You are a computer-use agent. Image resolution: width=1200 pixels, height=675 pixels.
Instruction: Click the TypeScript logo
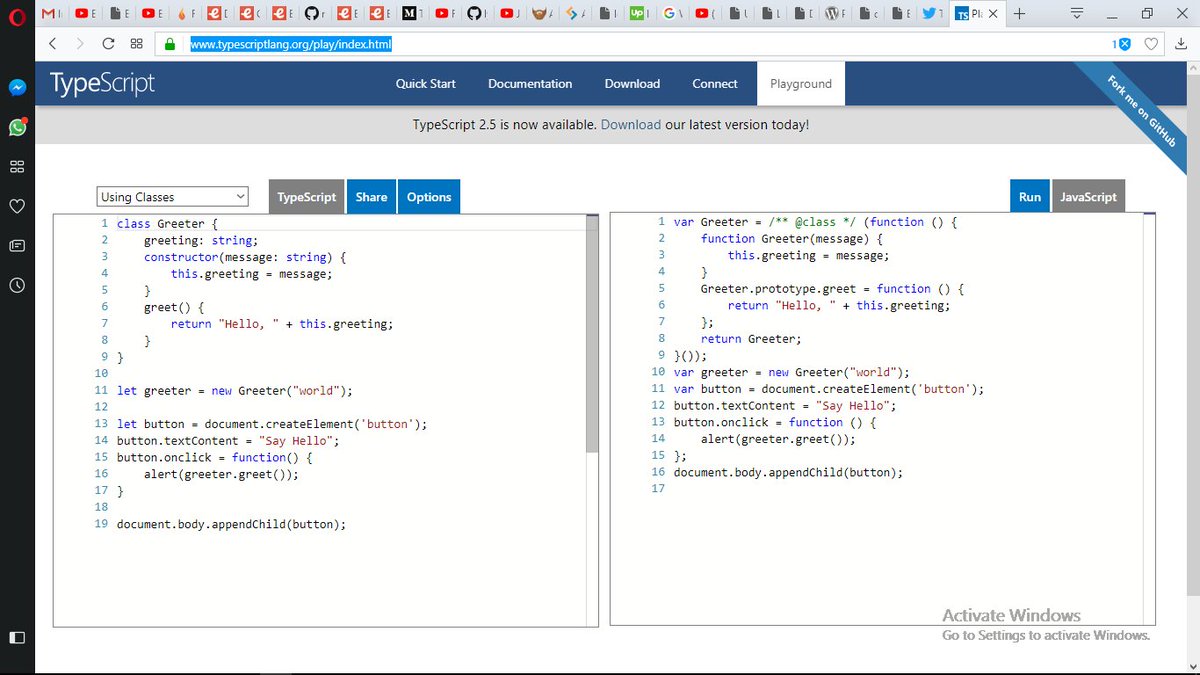click(x=103, y=84)
